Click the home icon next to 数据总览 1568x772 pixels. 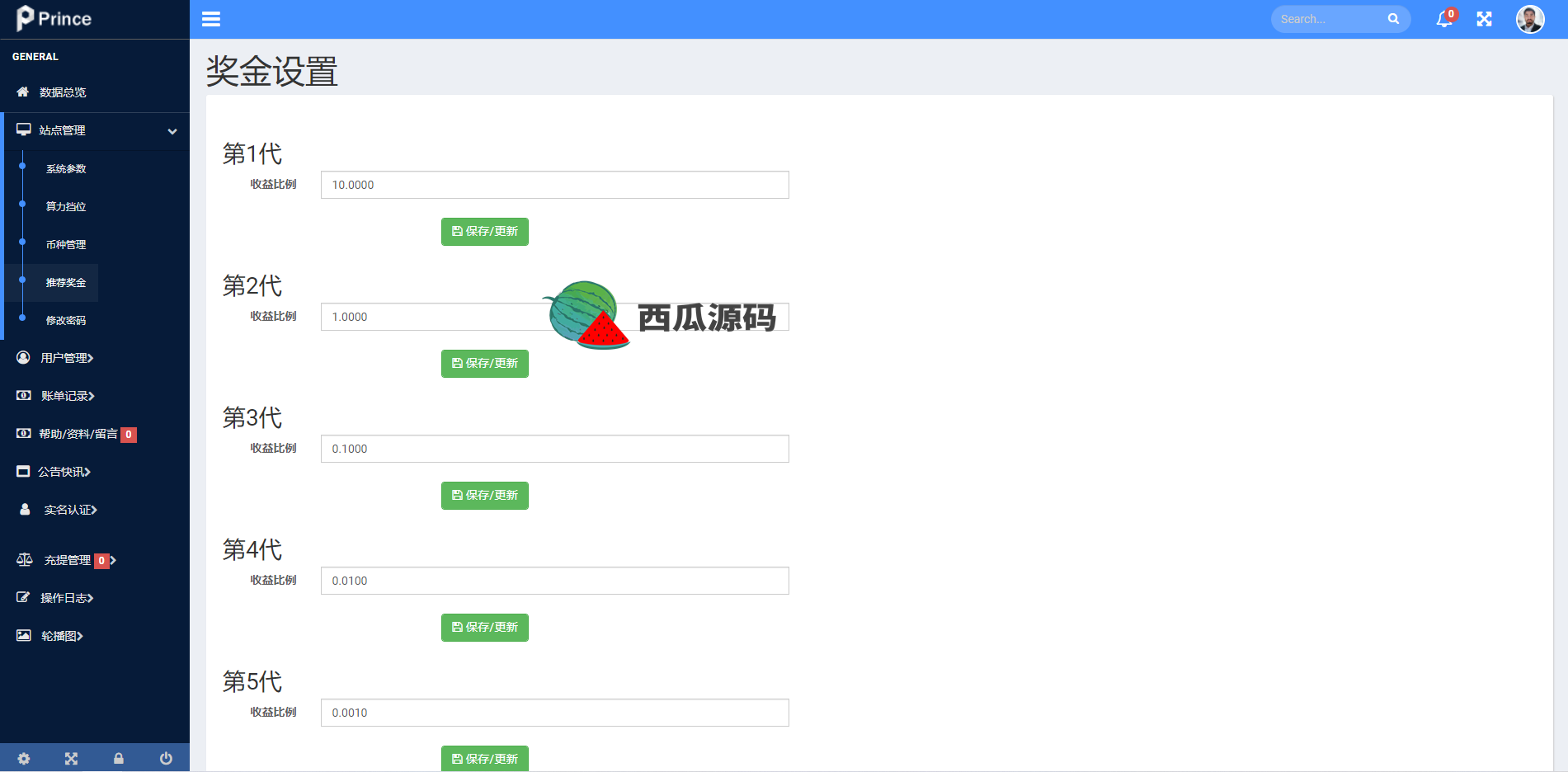coord(23,92)
